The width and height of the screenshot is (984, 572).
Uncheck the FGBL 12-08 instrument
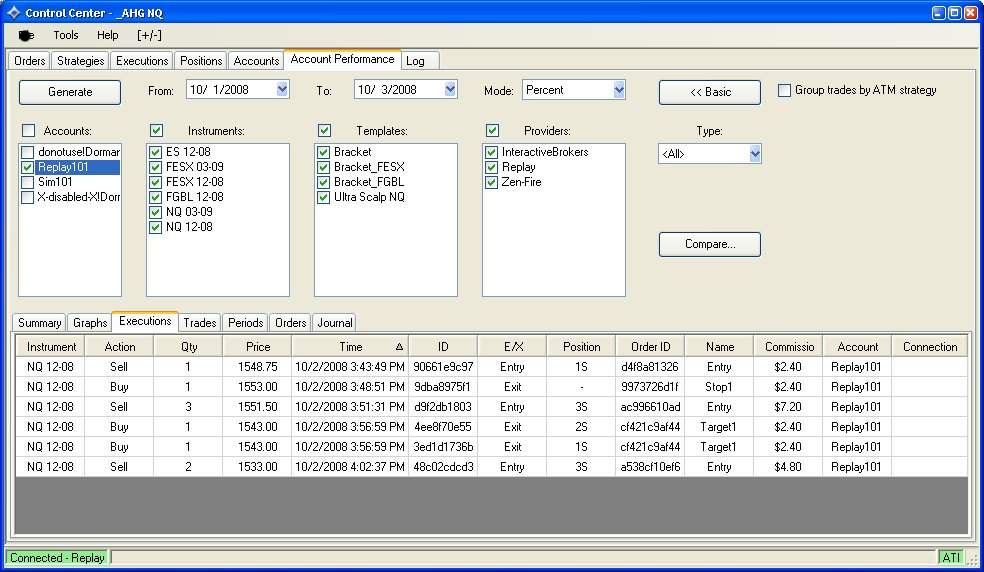click(x=156, y=197)
